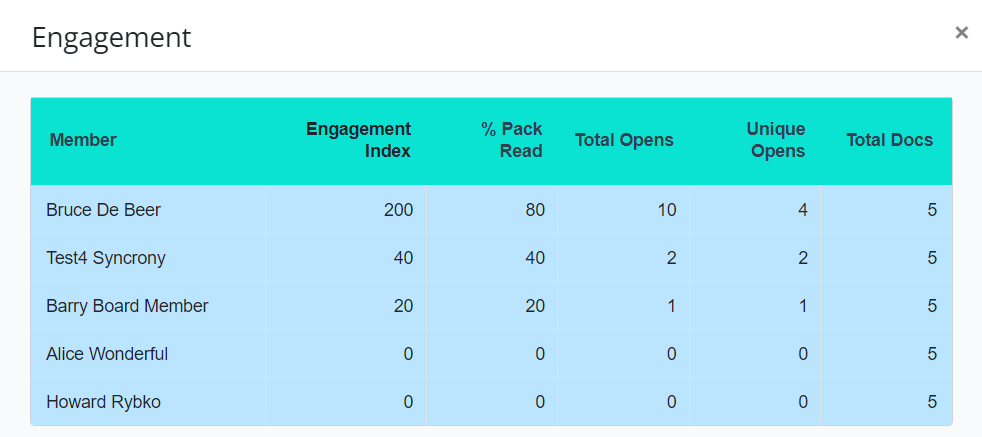Click the Total Opens column header
This screenshot has height=437, width=982.
(624, 140)
